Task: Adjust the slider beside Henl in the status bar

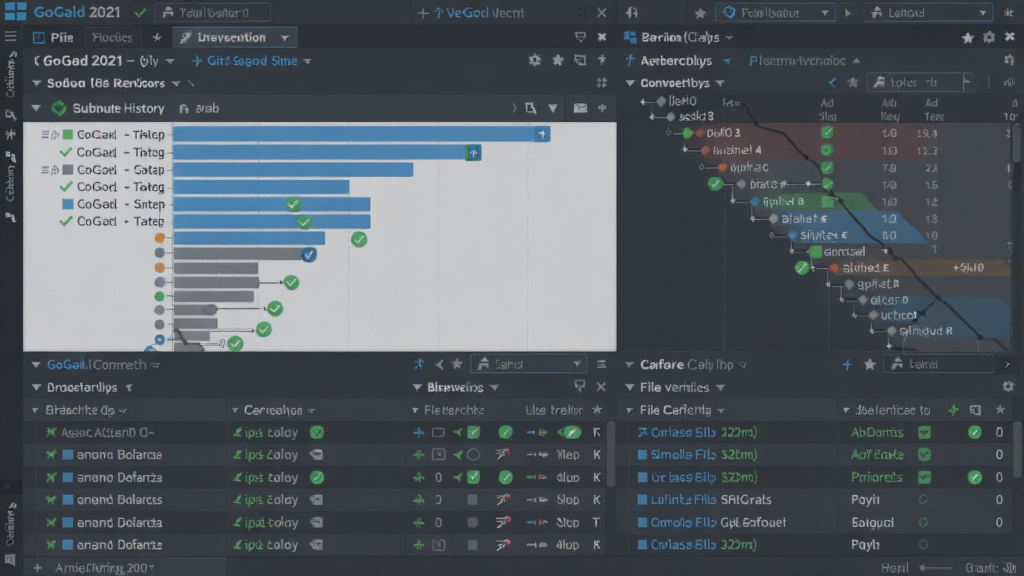Action: (936, 568)
